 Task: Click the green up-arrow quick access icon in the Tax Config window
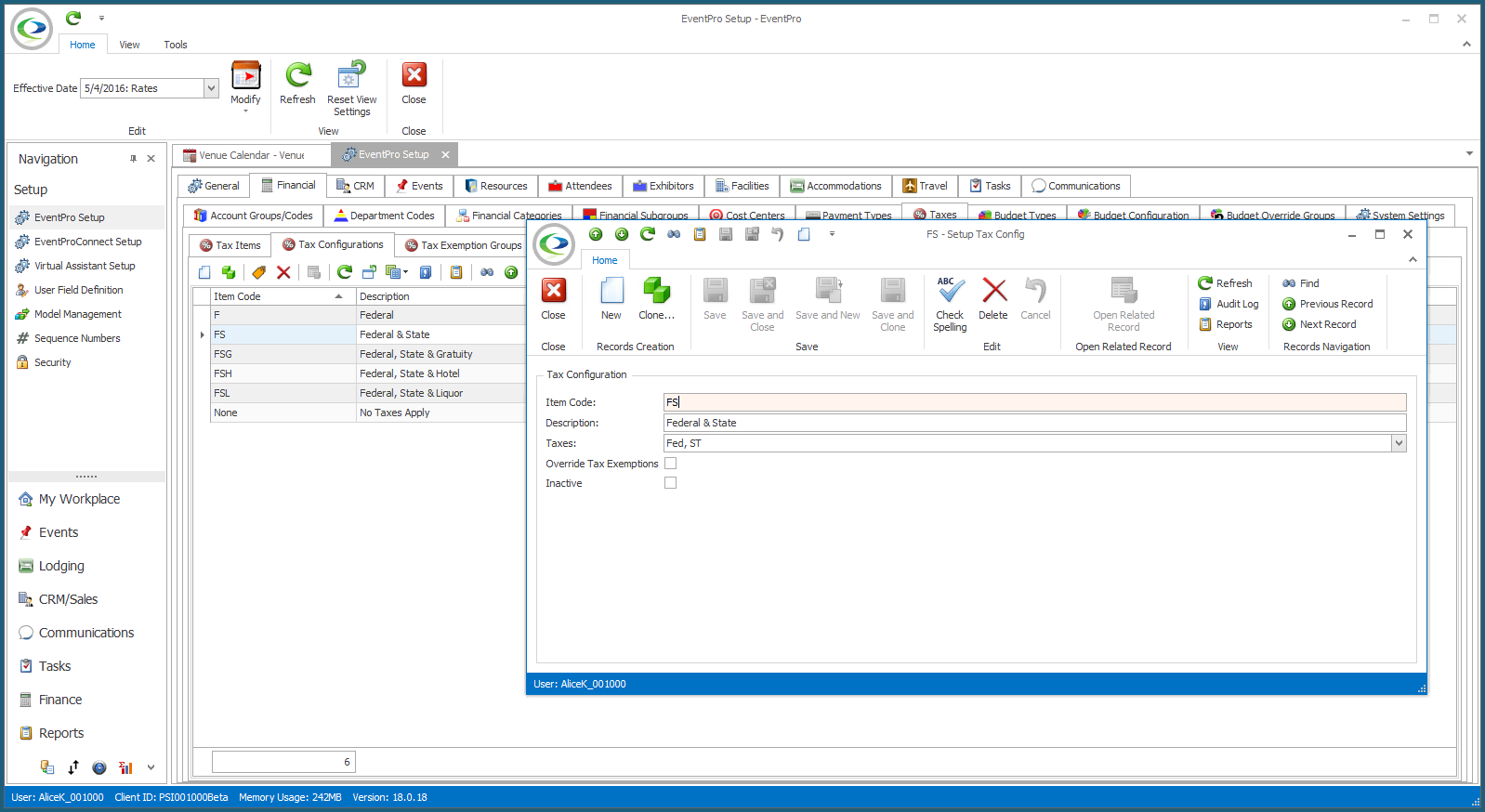tap(596, 234)
